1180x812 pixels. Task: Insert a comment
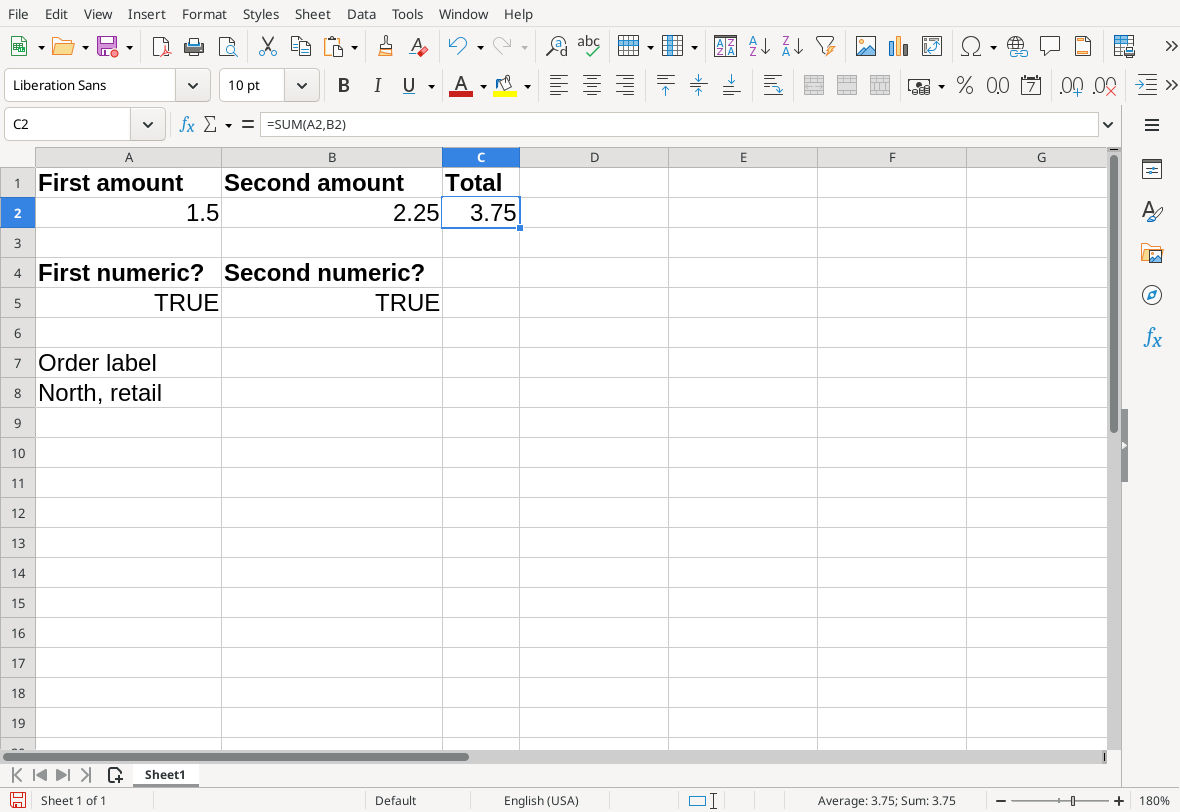(1050, 47)
